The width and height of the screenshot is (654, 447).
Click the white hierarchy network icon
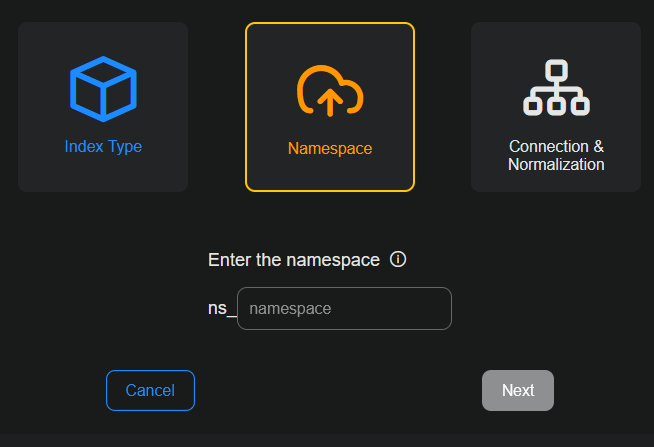tap(556, 88)
